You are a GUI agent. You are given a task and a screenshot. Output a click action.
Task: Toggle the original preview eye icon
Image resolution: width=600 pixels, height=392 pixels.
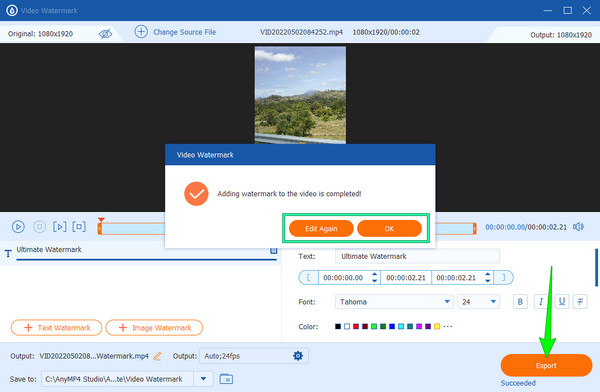[x=105, y=34]
